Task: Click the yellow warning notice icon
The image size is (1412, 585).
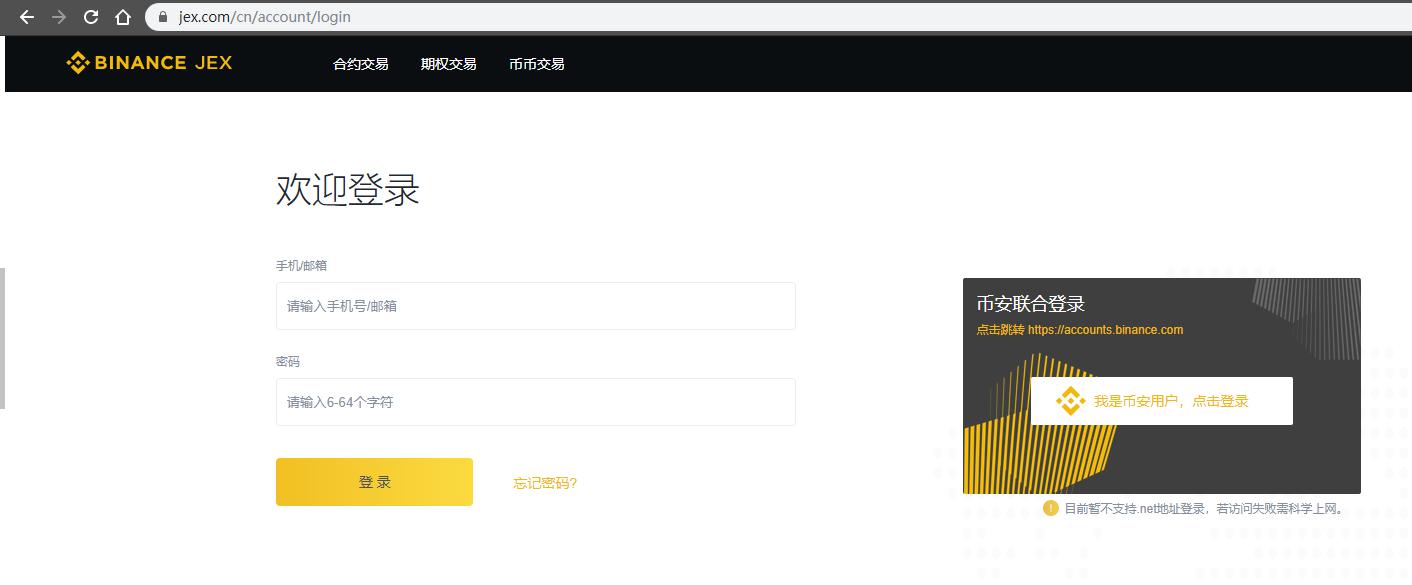Action: [1050, 508]
